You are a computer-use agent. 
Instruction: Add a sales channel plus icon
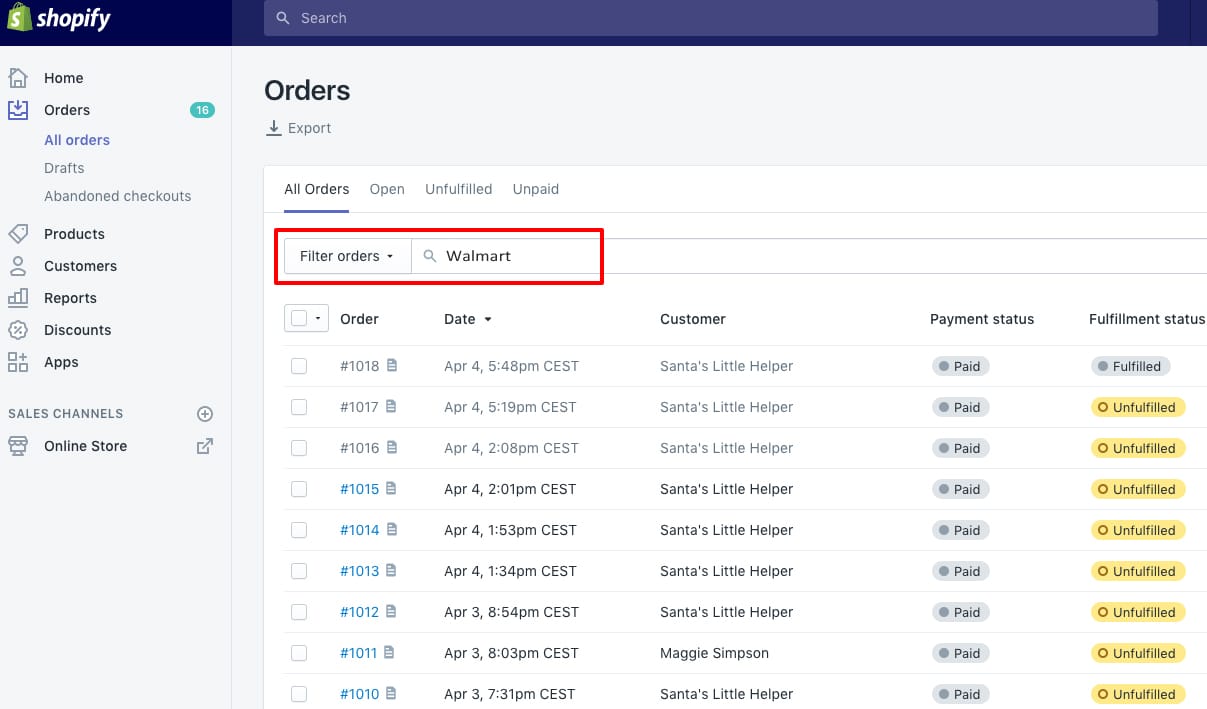[205, 414]
